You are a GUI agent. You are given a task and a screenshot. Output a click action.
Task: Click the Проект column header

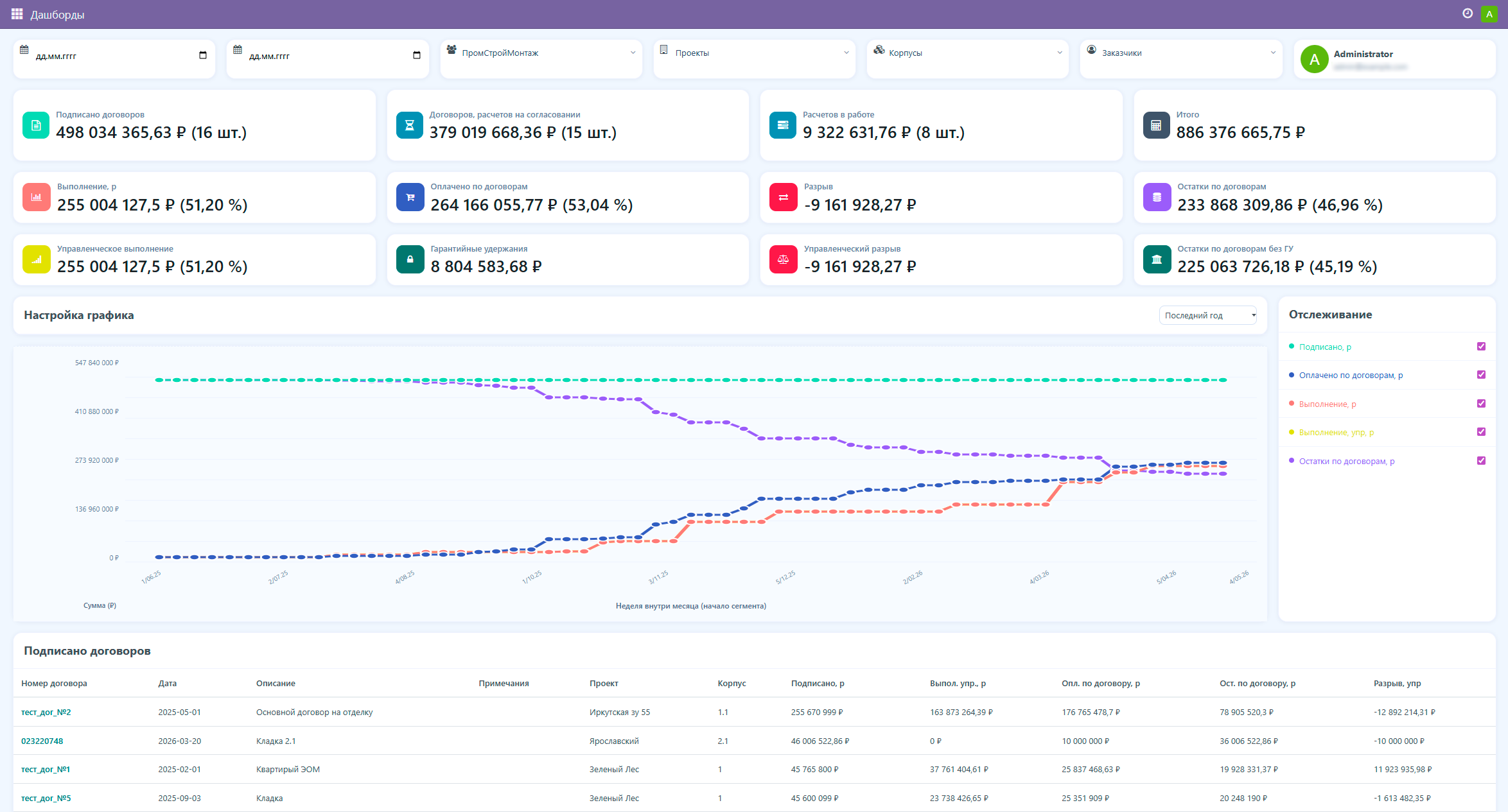click(x=604, y=683)
